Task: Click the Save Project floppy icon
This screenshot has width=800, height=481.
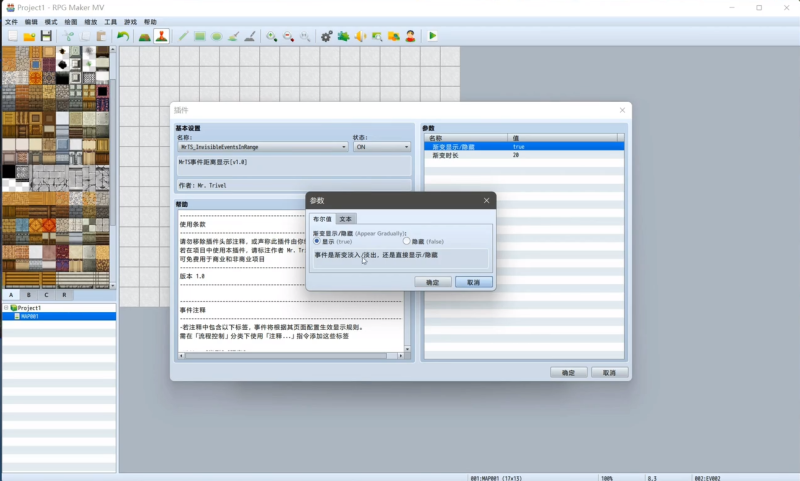Action: [x=46, y=36]
